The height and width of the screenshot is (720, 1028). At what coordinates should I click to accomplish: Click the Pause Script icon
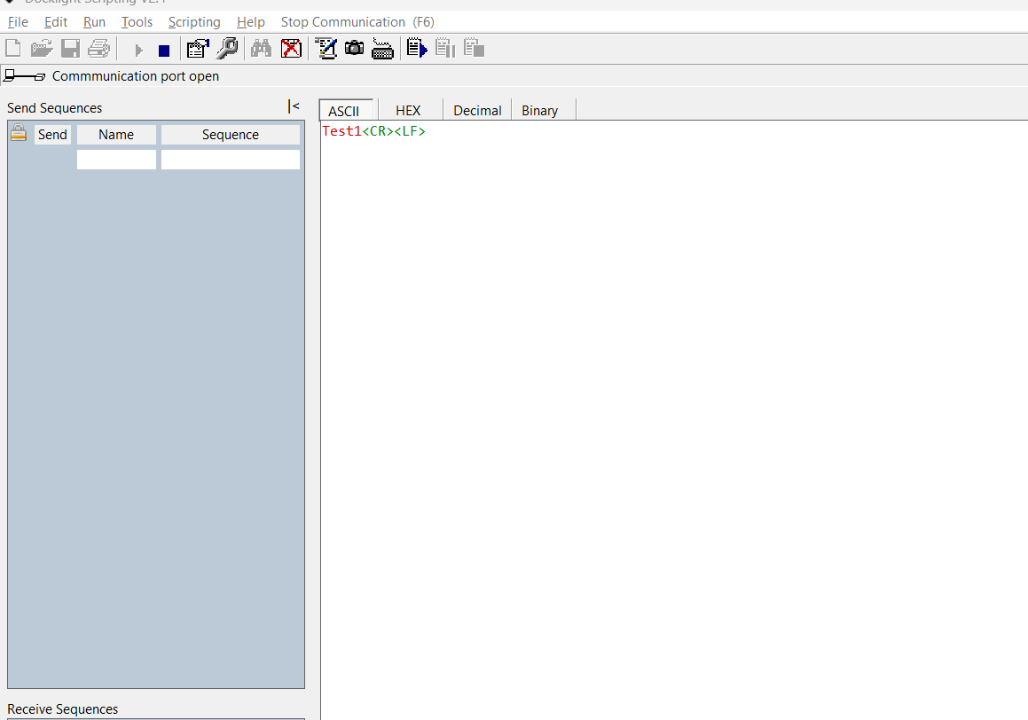pos(445,49)
